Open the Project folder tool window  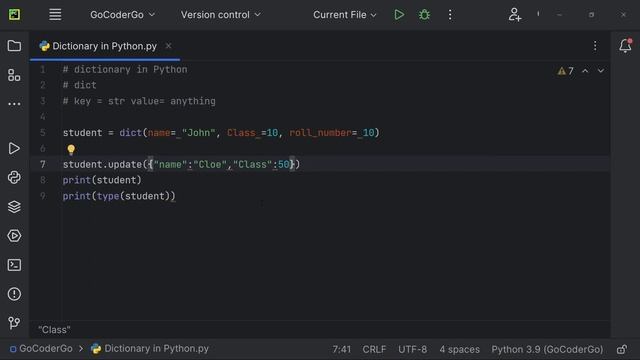(x=14, y=46)
